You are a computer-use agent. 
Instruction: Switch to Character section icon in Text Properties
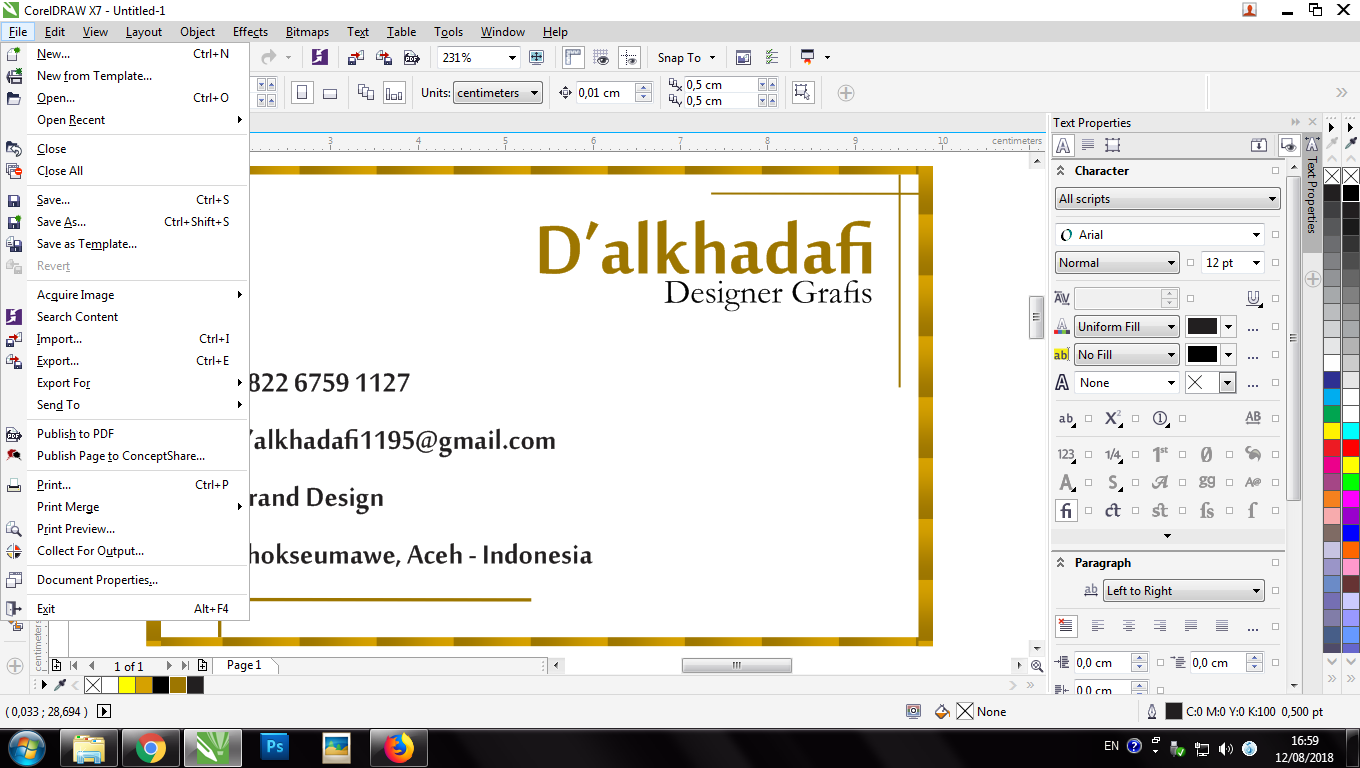tap(1064, 145)
